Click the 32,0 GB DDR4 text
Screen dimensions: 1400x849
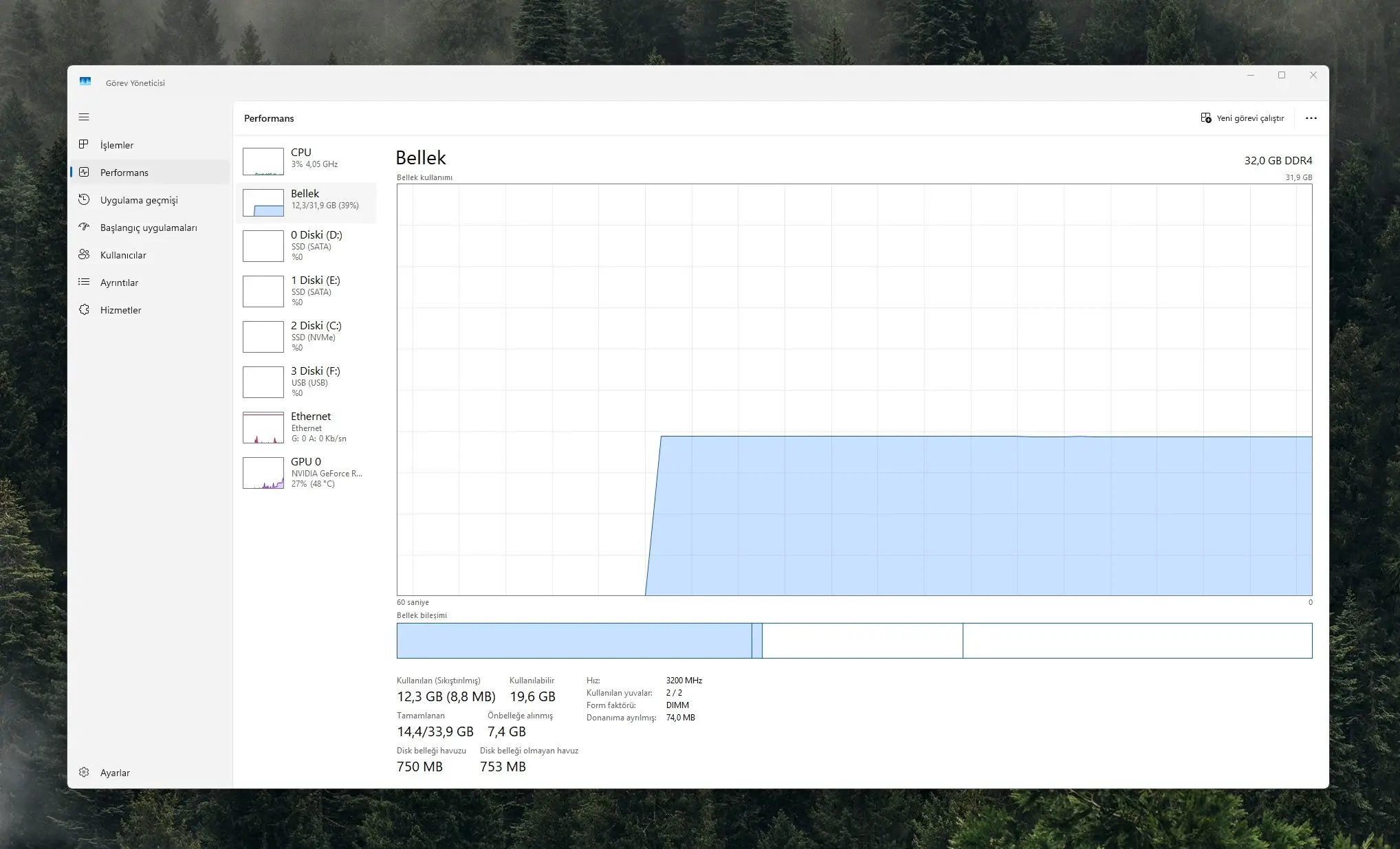coord(1278,160)
